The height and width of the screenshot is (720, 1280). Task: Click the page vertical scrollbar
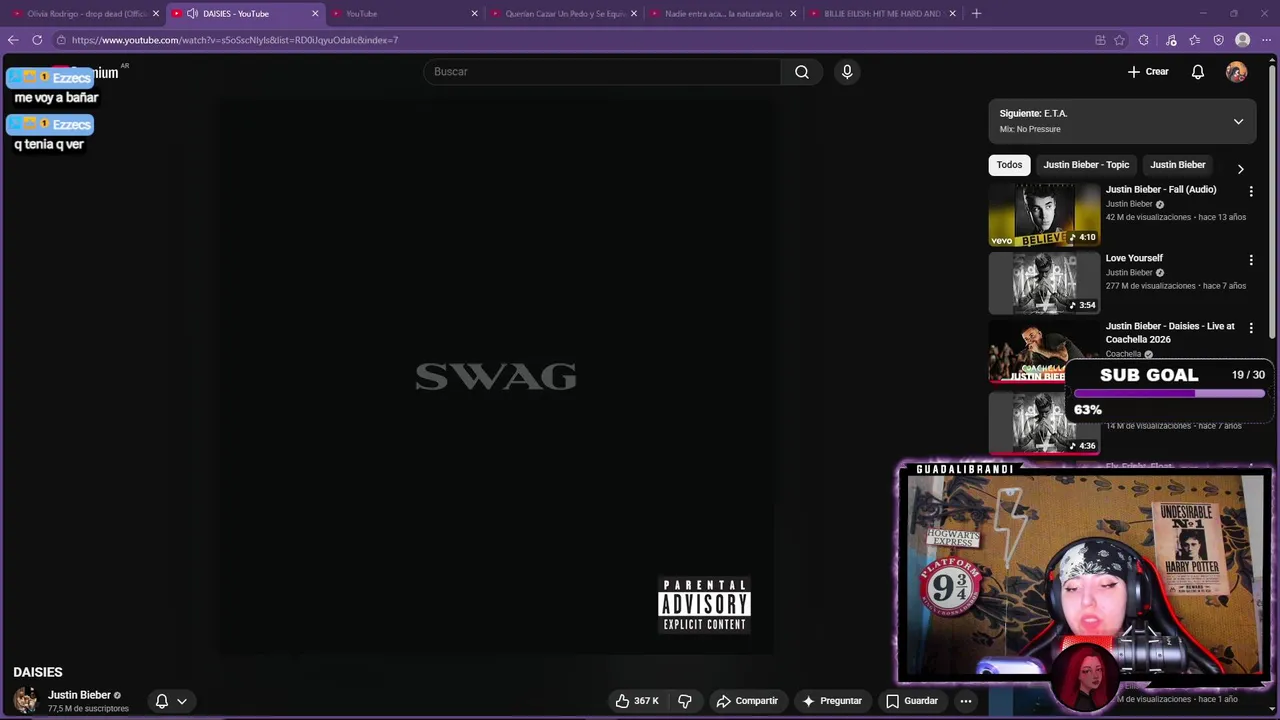pyautogui.click(x=1273, y=200)
